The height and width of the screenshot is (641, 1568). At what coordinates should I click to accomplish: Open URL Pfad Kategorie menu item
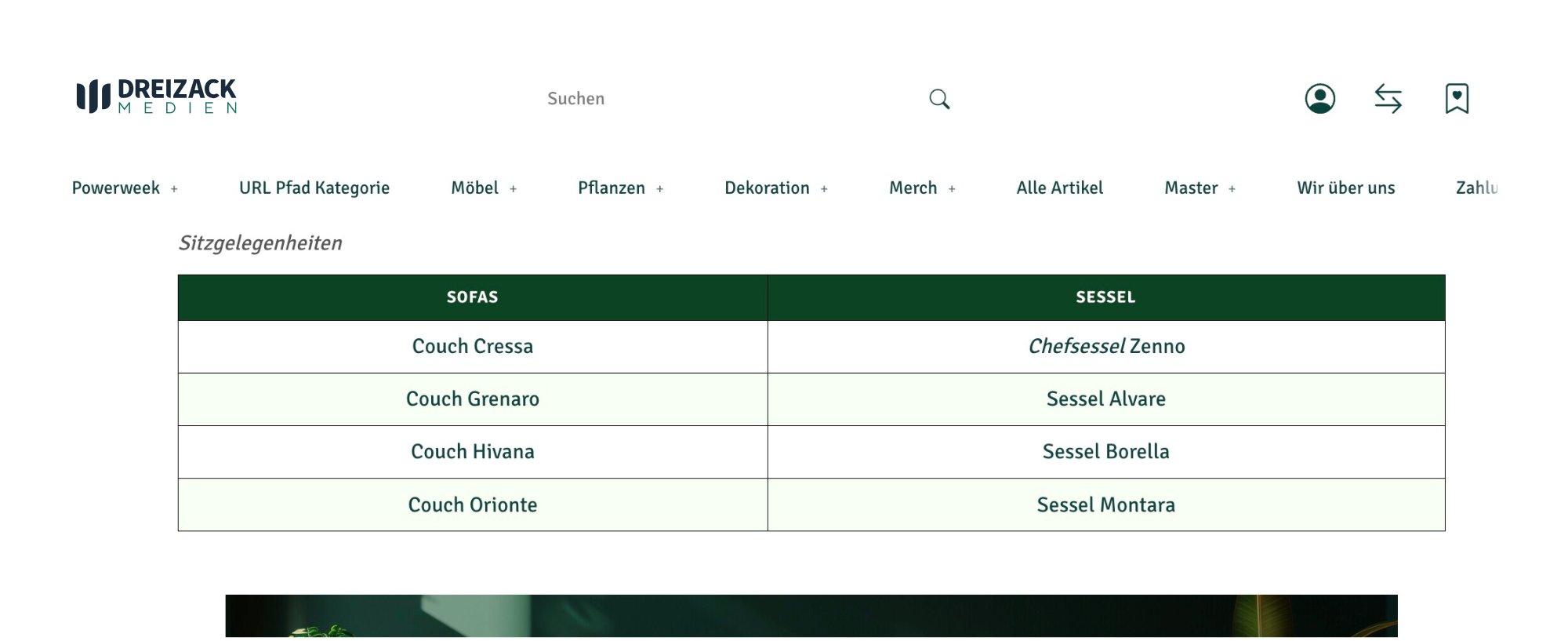coord(314,188)
